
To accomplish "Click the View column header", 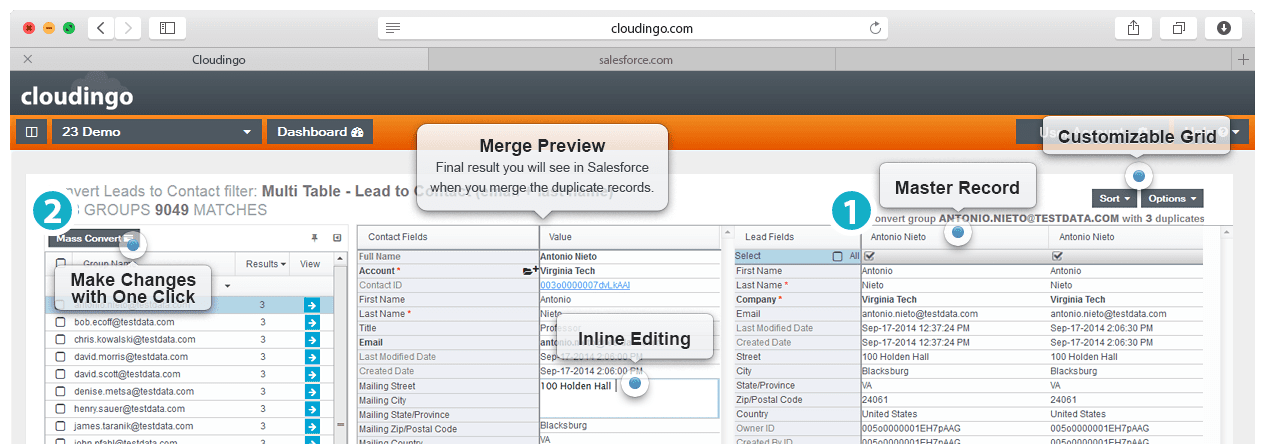I will [311, 264].
